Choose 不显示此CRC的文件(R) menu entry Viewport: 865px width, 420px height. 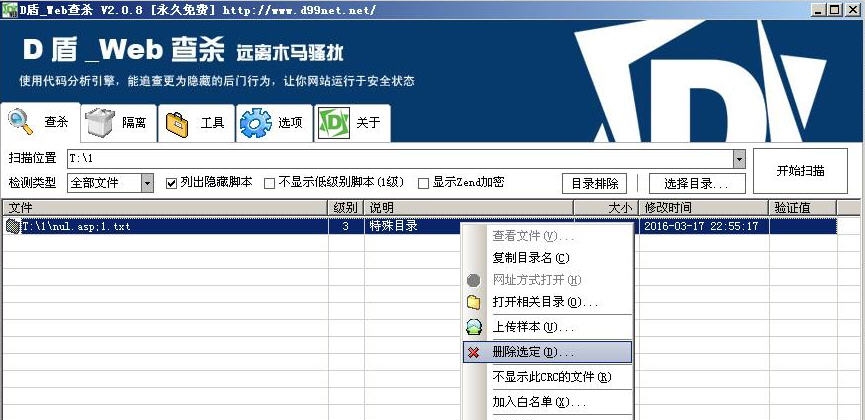[x=547, y=378]
